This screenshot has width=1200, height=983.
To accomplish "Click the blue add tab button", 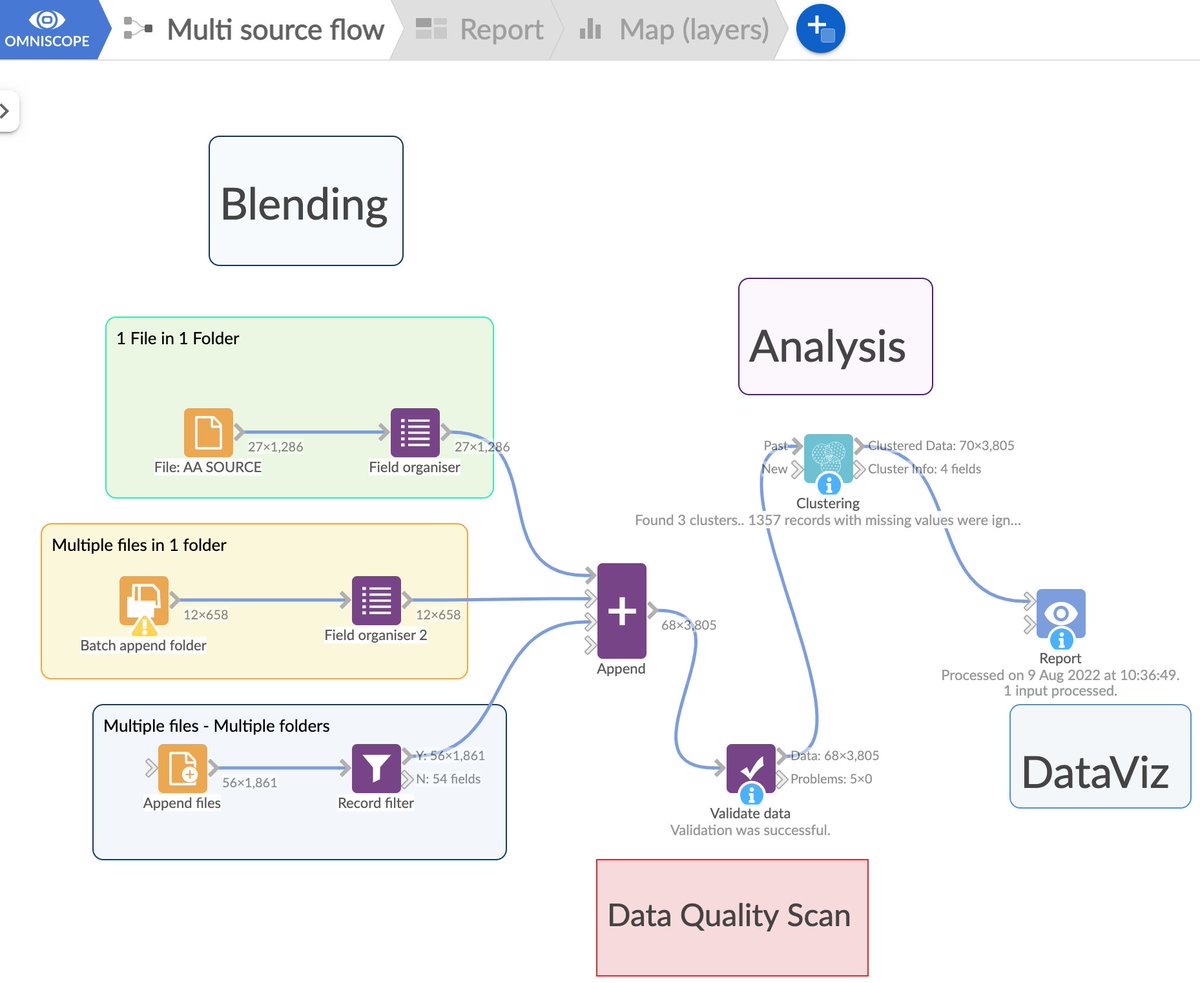I will 820,29.
